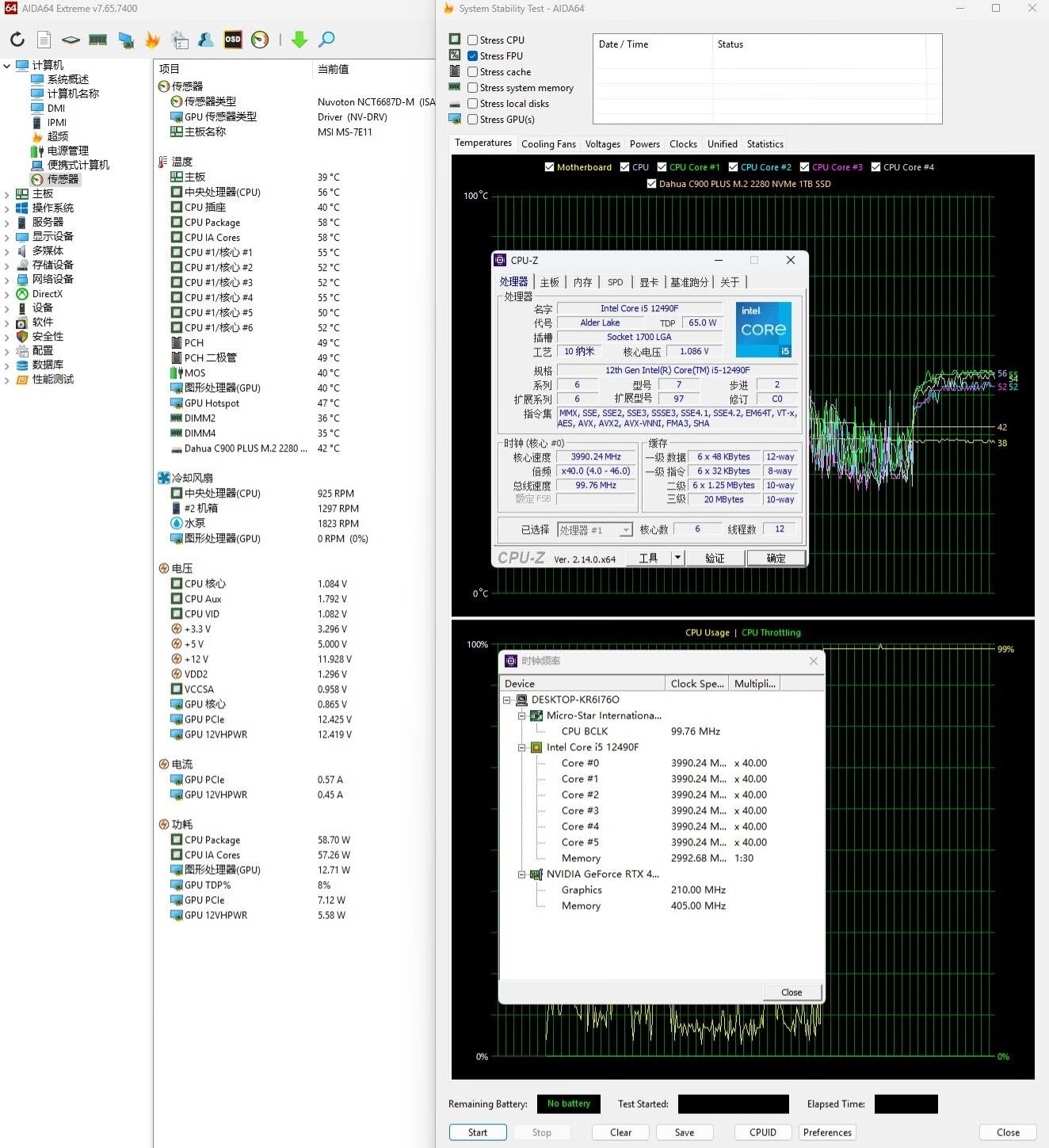The height and width of the screenshot is (1148, 1049).
Task: Select IPMI in the computer tree
Action: (56, 123)
